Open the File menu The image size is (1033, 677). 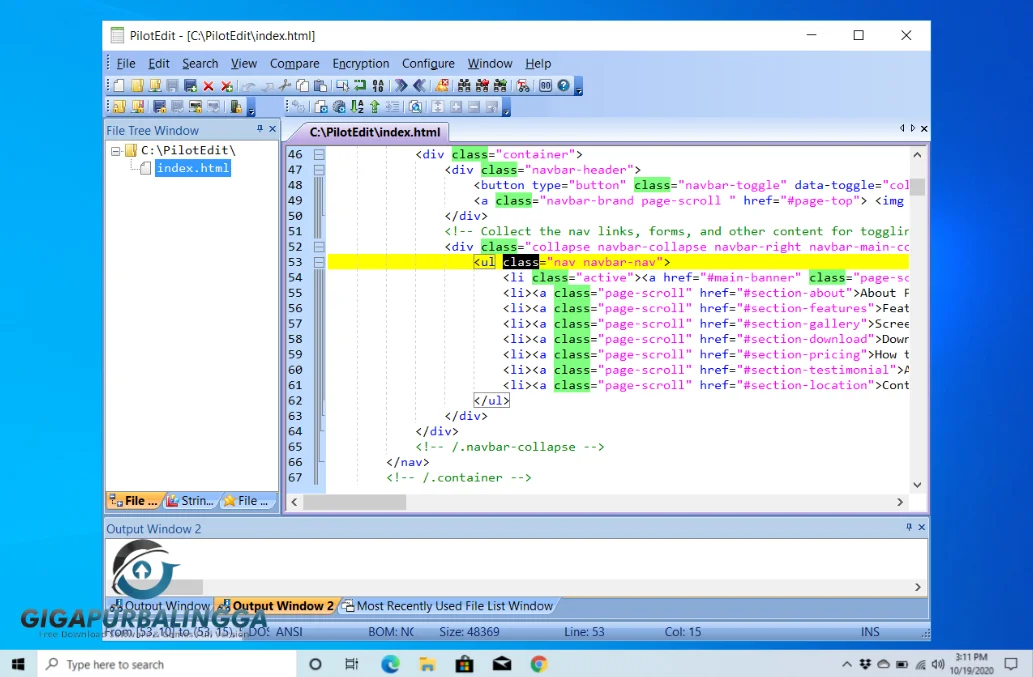[126, 63]
